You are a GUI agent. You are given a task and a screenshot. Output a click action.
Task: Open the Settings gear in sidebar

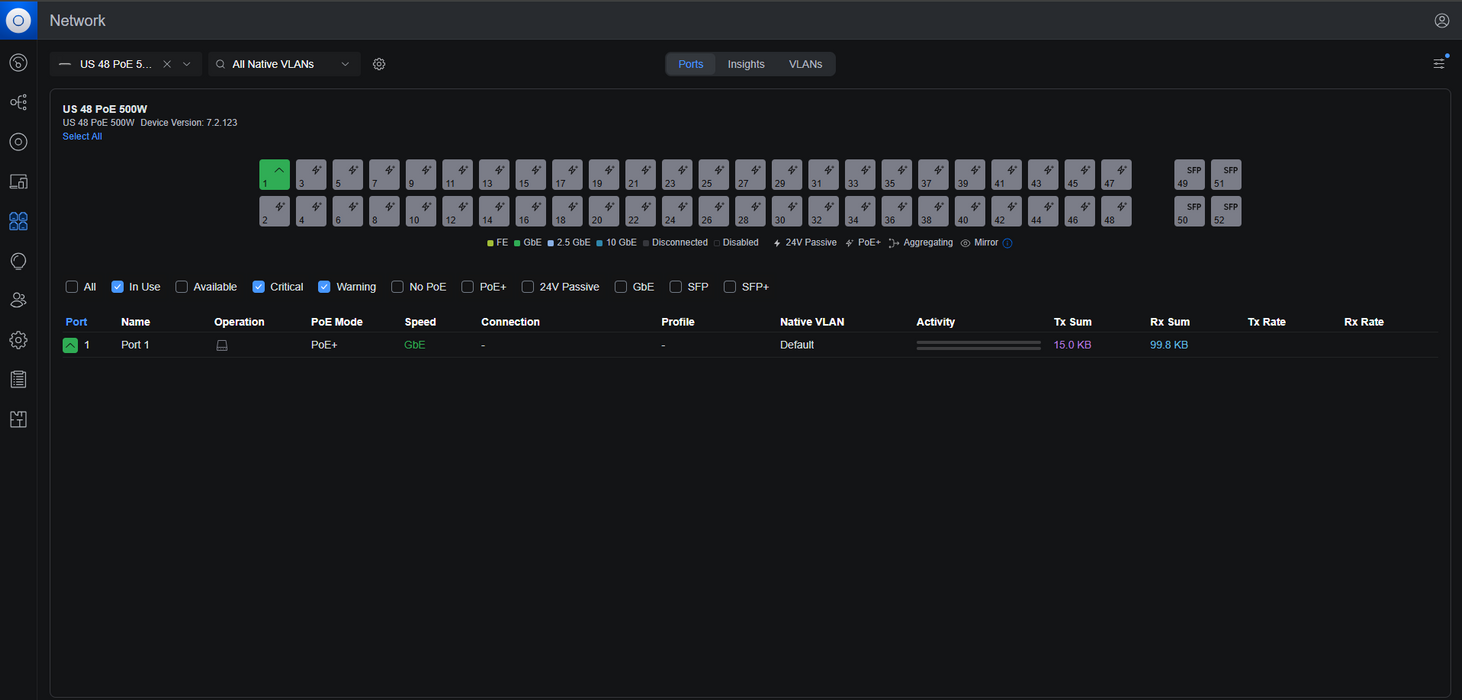coord(18,340)
